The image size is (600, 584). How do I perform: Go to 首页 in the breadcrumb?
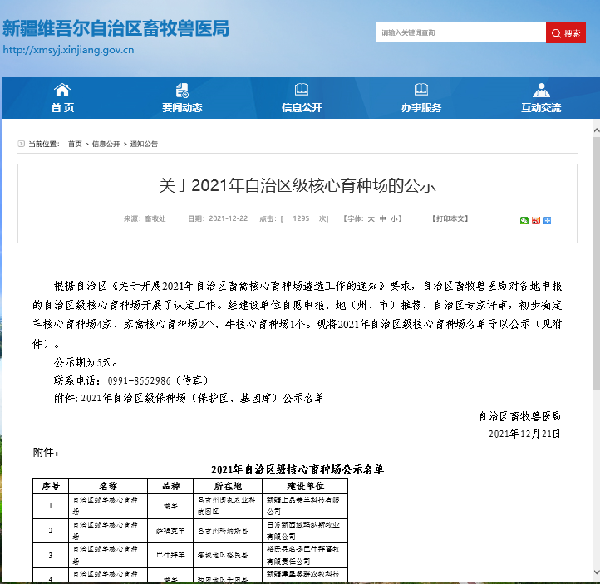tap(75, 144)
